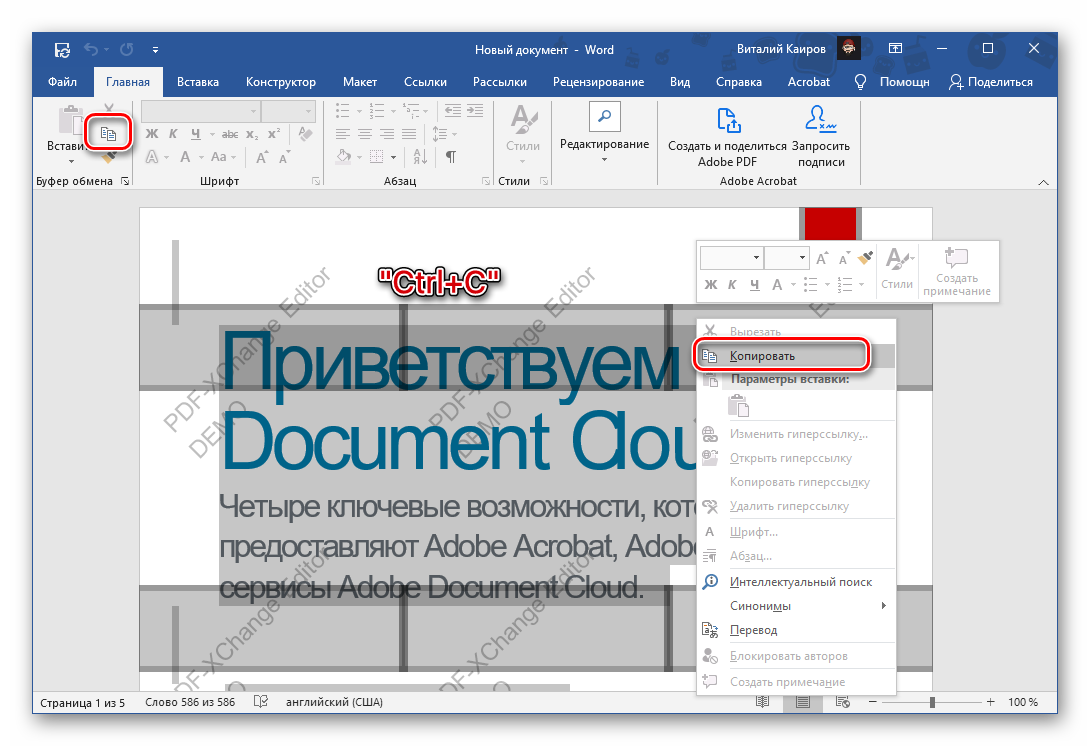Toggle bold Ж in the ribbon
The width and height of the screenshot is (1090, 746).
152,133
